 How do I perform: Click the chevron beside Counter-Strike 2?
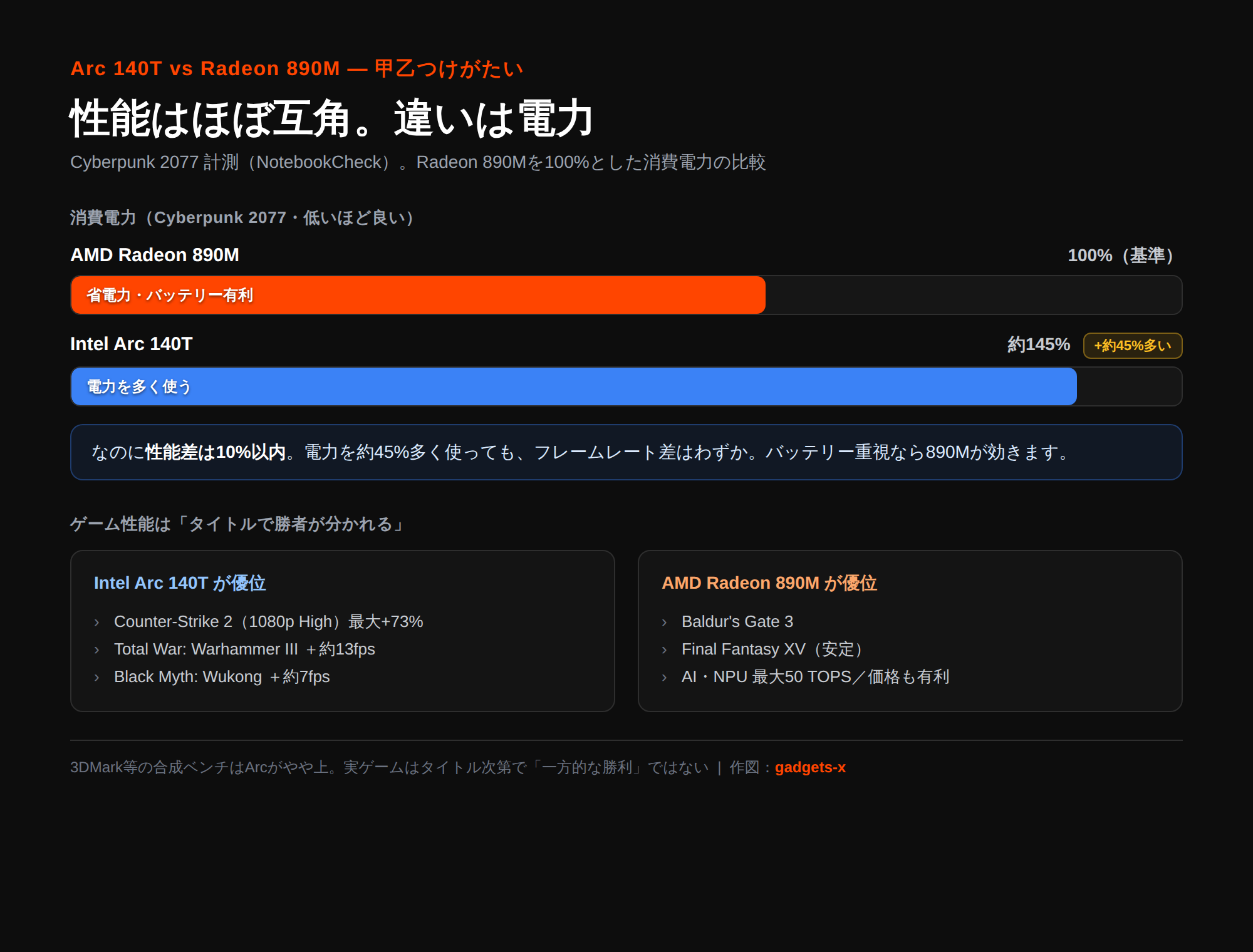(96, 623)
